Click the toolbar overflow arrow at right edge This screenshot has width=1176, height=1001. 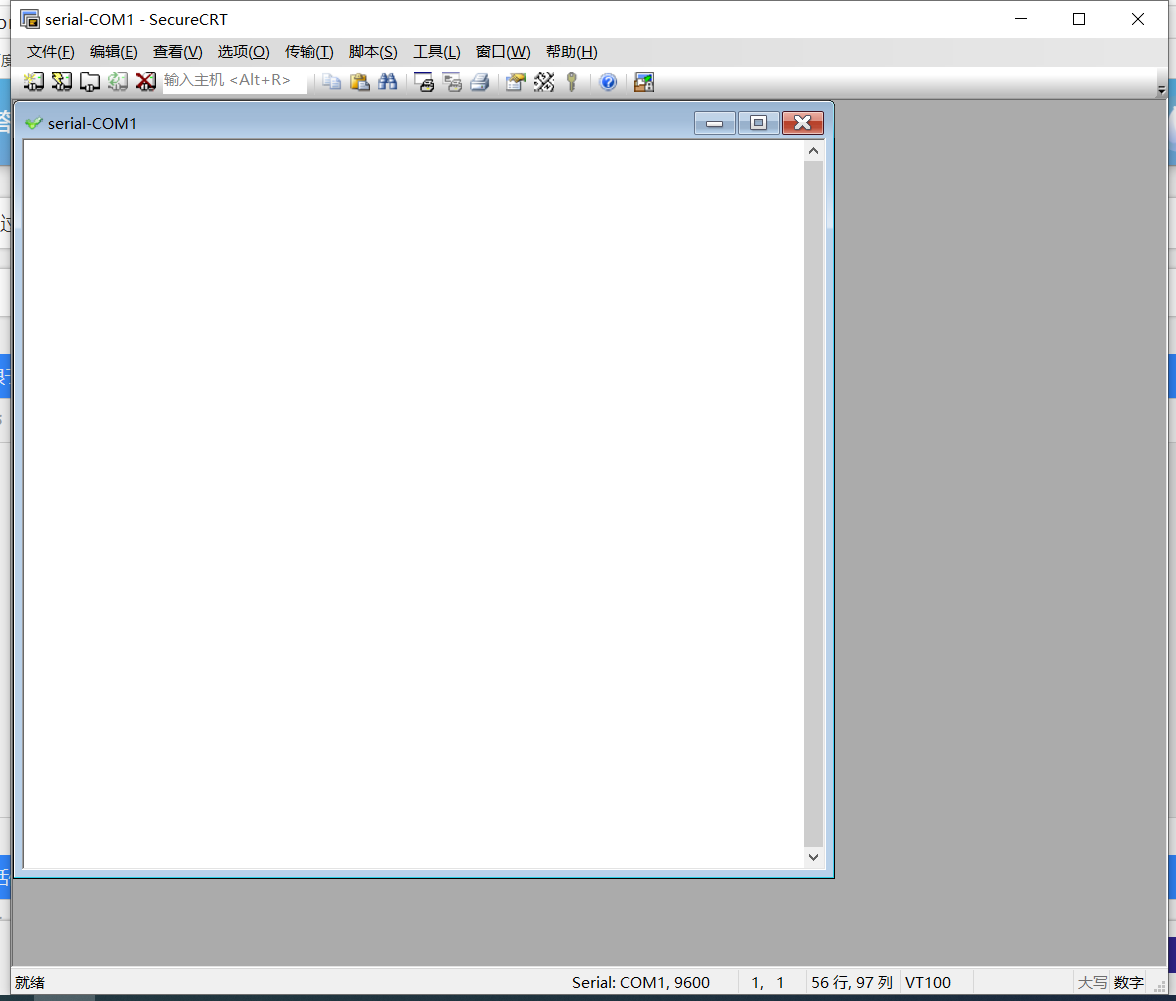pos(1161,89)
